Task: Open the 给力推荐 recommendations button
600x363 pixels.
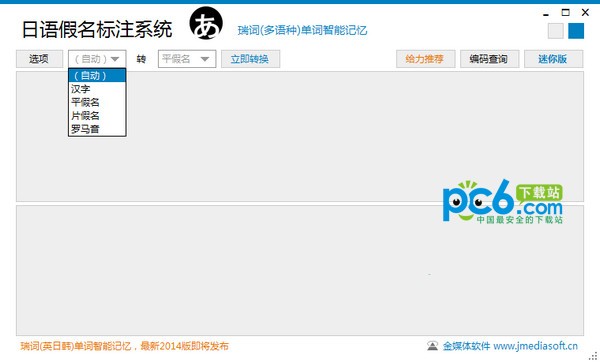Action: pyautogui.click(x=426, y=59)
